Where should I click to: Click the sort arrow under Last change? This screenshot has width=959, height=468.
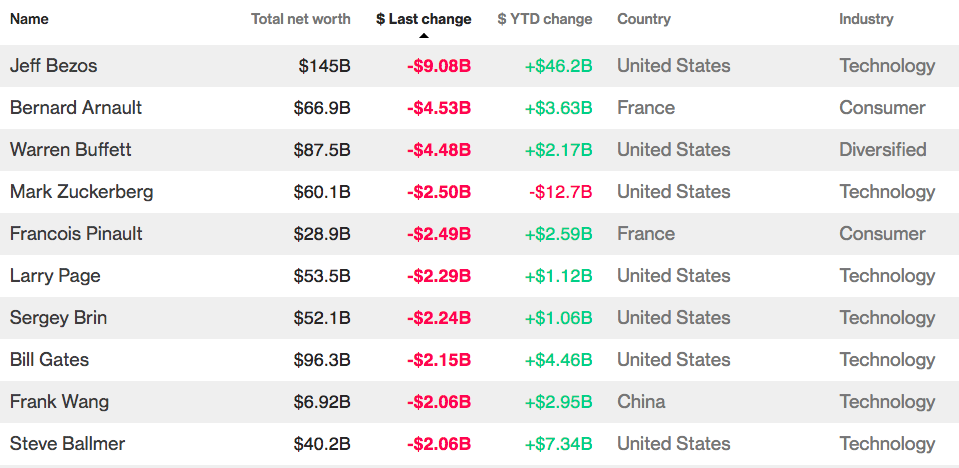pyautogui.click(x=423, y=35)
